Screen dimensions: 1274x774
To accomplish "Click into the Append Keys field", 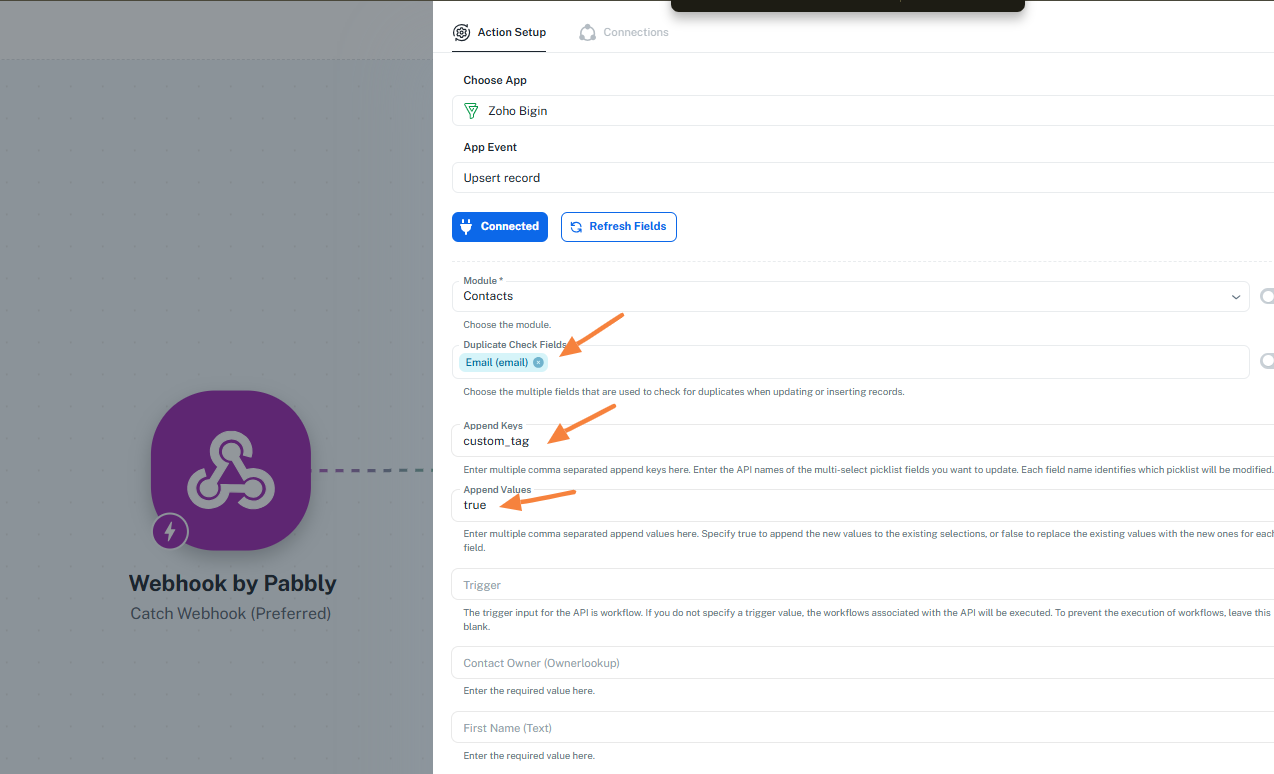I will click(860, 441).
